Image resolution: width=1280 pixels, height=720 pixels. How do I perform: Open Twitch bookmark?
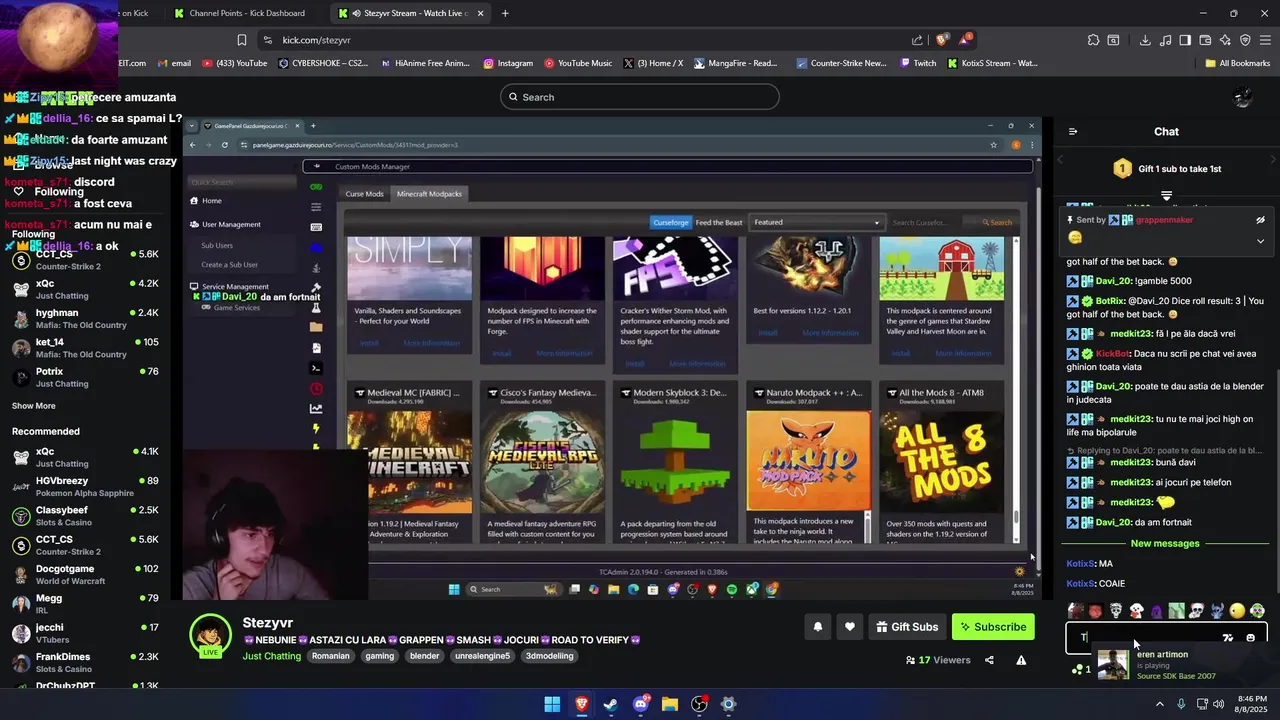tap(918, 63)
